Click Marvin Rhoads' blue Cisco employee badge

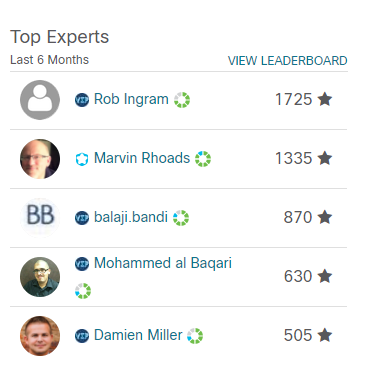click(x=82, y=159)
